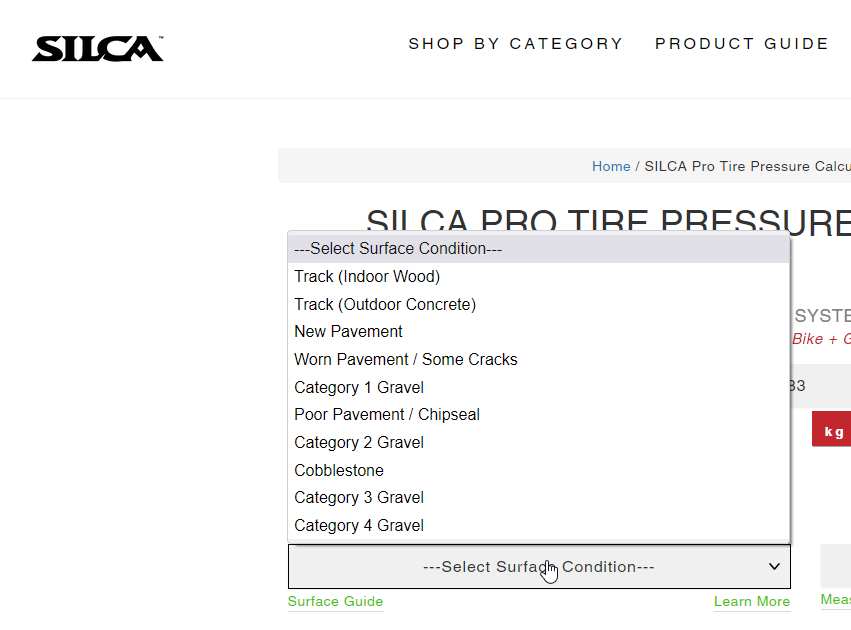
Task: Click the SILCA logo
Action: pyautogui.click(x=97, y=48)
